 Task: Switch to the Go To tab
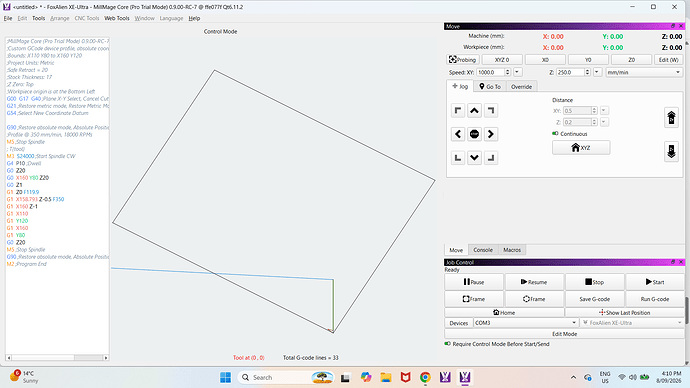coord(490,87)
